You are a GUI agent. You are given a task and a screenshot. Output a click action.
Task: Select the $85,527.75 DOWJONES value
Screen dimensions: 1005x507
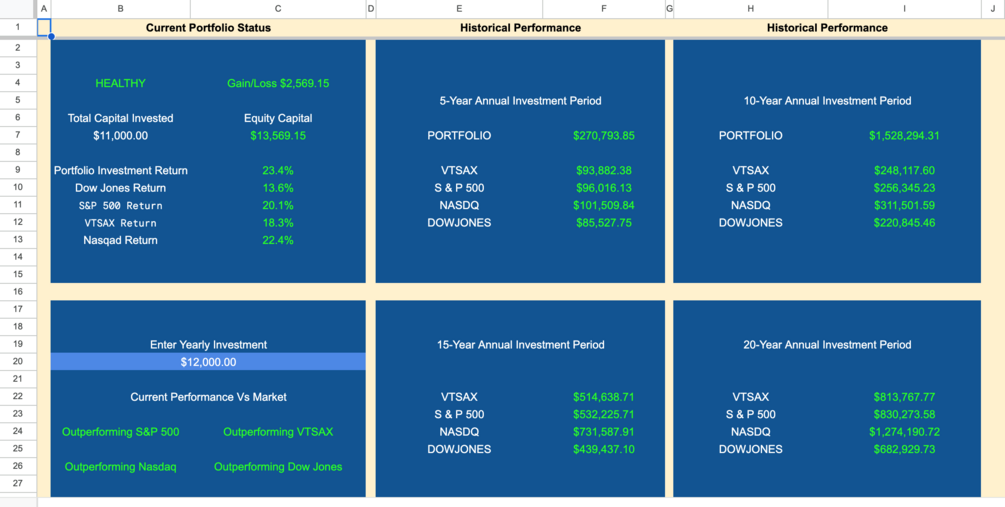(x=604, y=223)
